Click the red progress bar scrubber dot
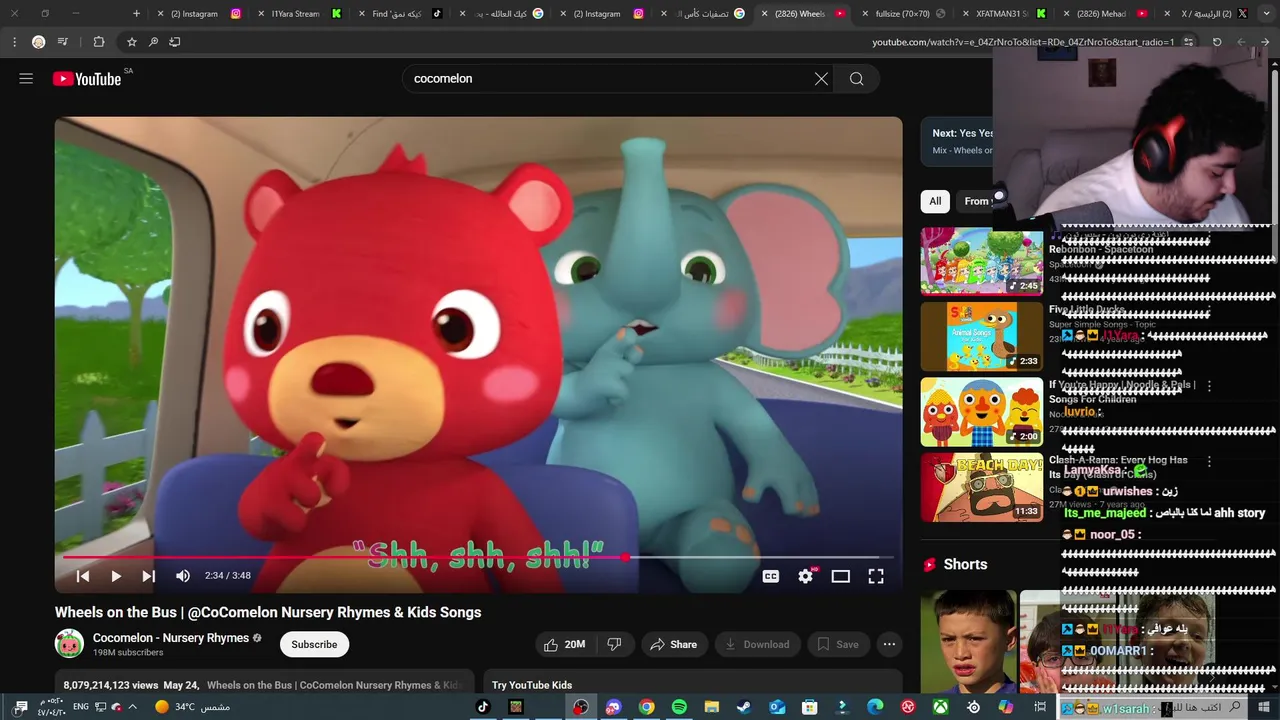This screenshot has height=720, width=1280. coord(626,557)
